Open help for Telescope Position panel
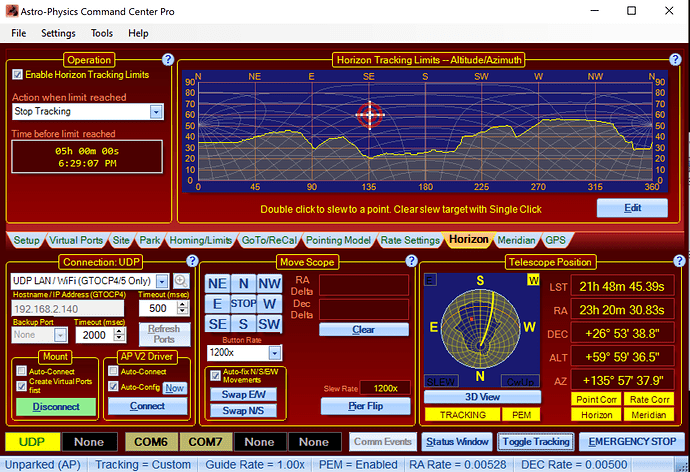Screen dimensions: 690x472 click(x=679, y=261)
